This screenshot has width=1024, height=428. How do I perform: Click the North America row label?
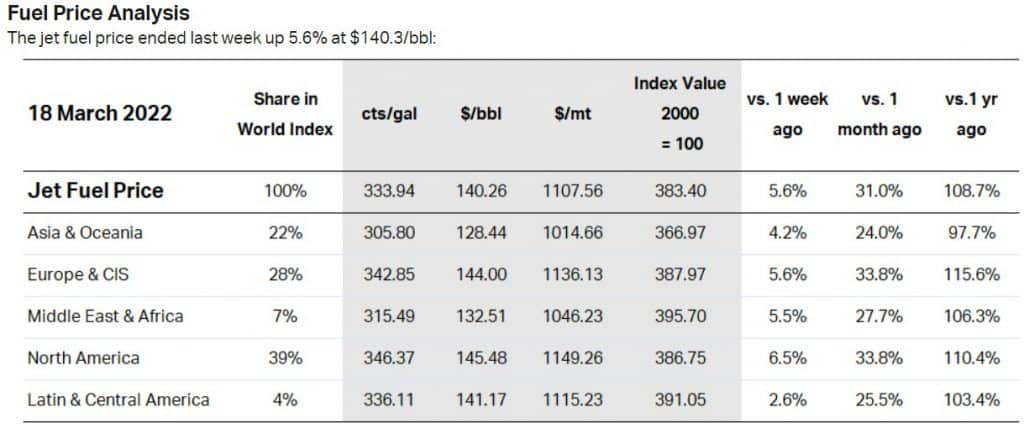[83, 358]
